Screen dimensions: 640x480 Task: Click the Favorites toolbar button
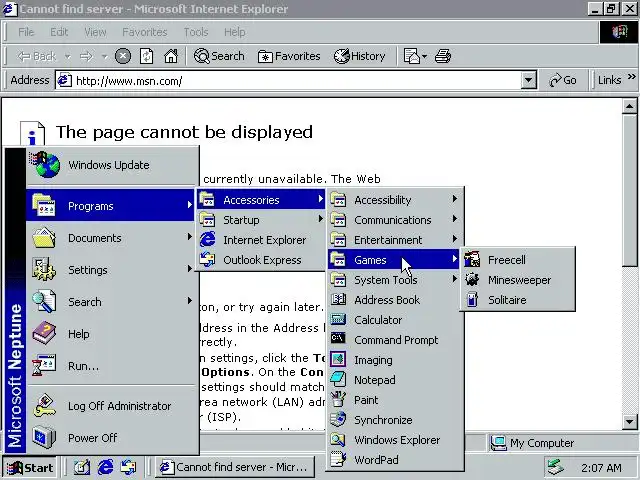point(289,56)
